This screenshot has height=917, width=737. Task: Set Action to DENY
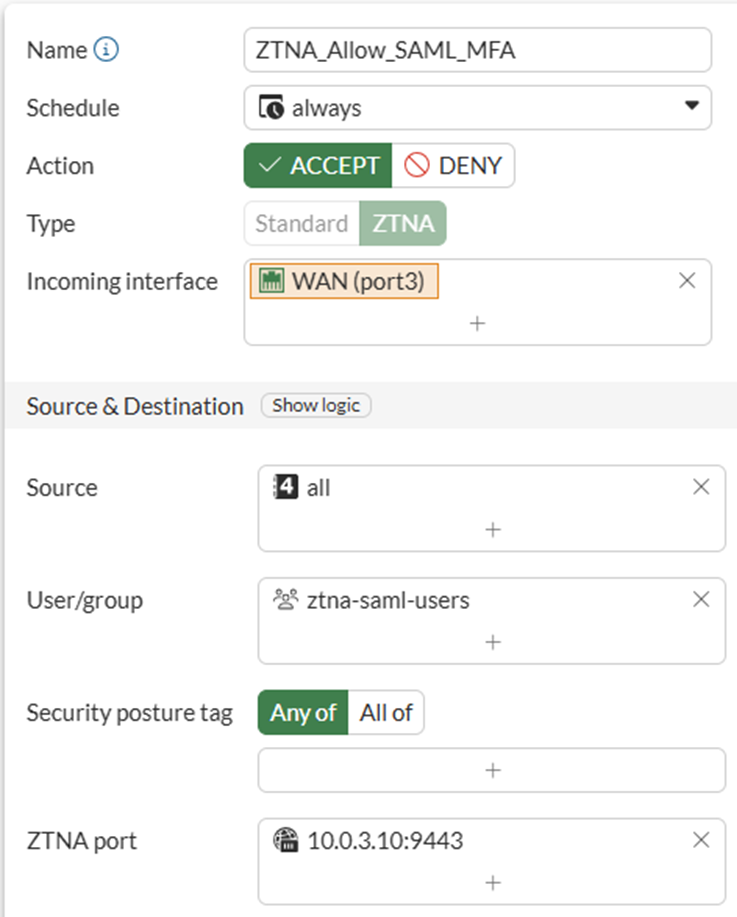[453, 166]
